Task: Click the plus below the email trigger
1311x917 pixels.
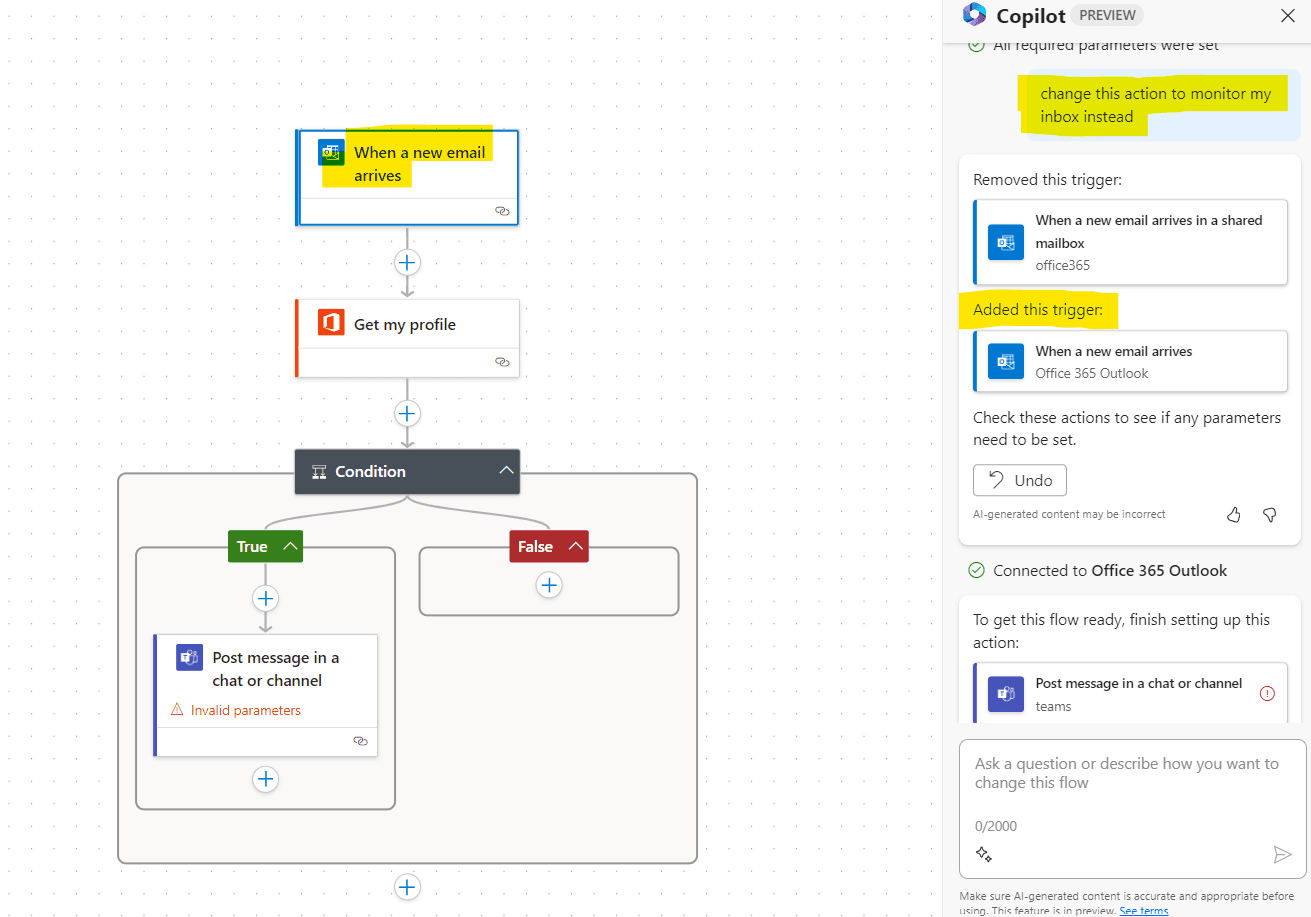Action: 407,262
